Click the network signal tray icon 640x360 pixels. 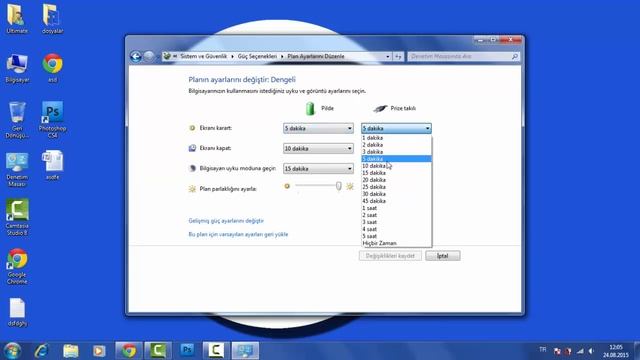pos(580,351)
